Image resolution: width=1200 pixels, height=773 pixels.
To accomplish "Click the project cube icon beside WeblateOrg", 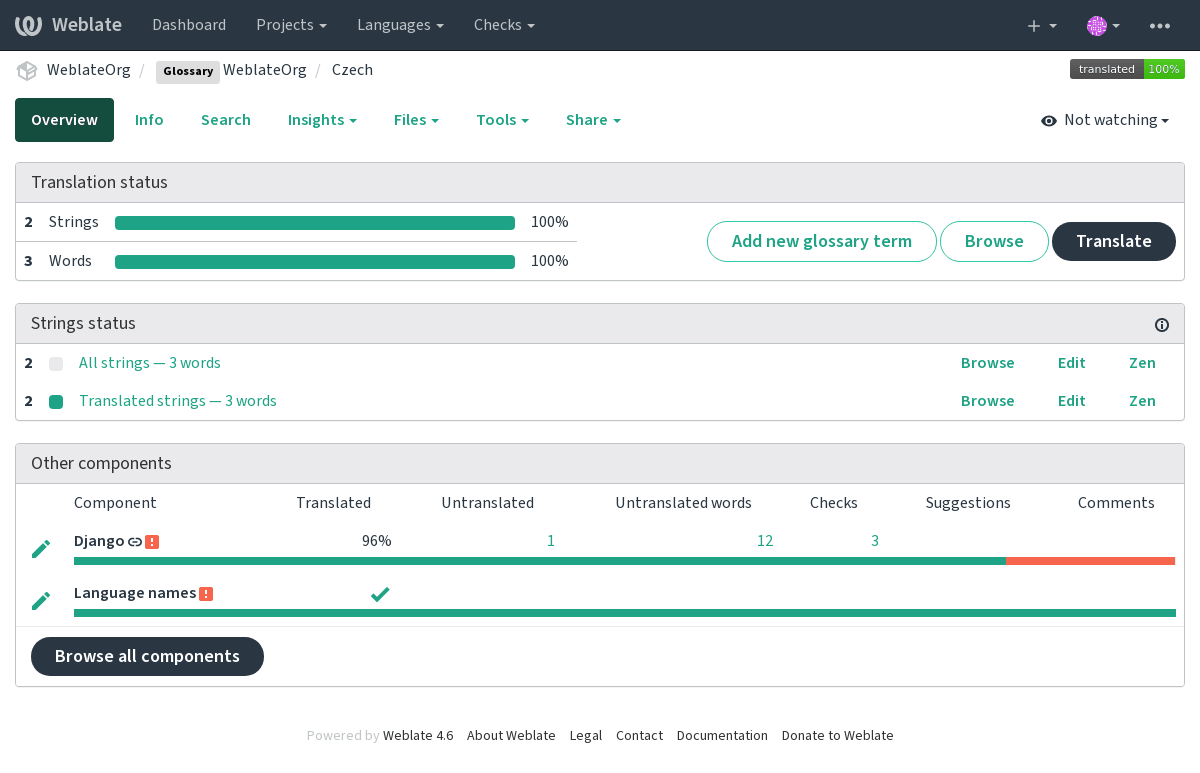I will coord(27,70).
